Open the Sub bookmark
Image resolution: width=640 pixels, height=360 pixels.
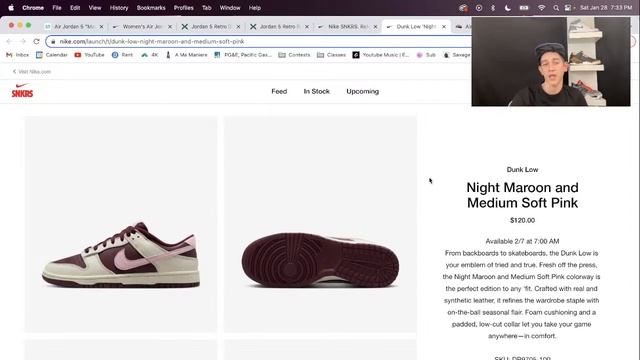click(426, 55)
